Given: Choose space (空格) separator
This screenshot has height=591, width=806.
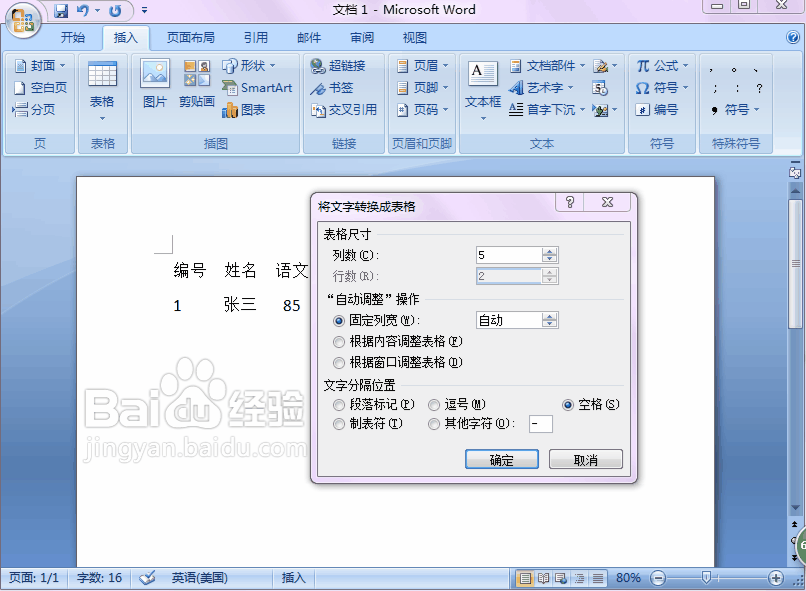Looking at the screenshot, I should coord(591,405).
